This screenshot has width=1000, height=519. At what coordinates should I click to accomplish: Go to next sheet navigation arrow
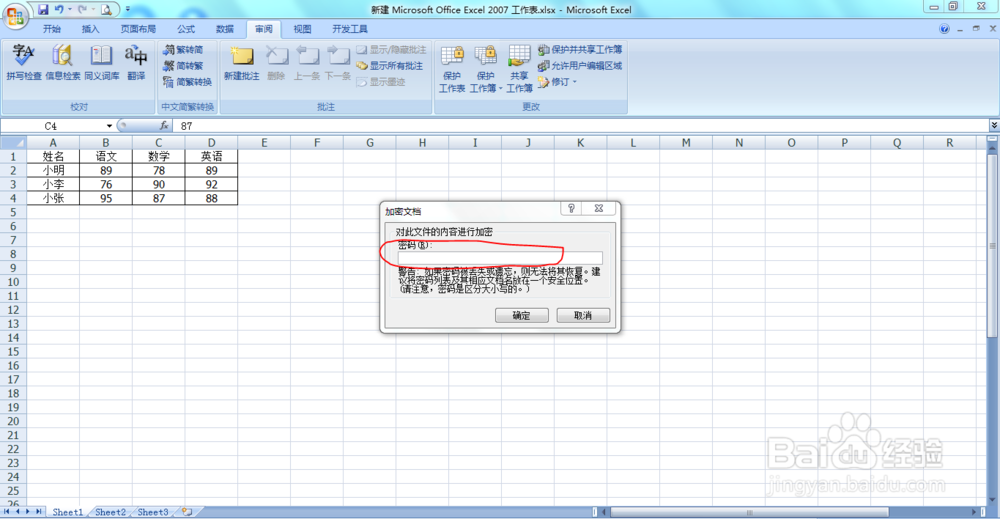point(27,511)
